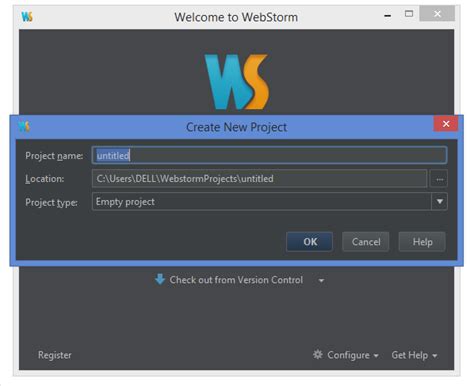The width and height of the screenshot is (474, 386).
Task: Select the Empty project combo box
Action: (270, 202)
